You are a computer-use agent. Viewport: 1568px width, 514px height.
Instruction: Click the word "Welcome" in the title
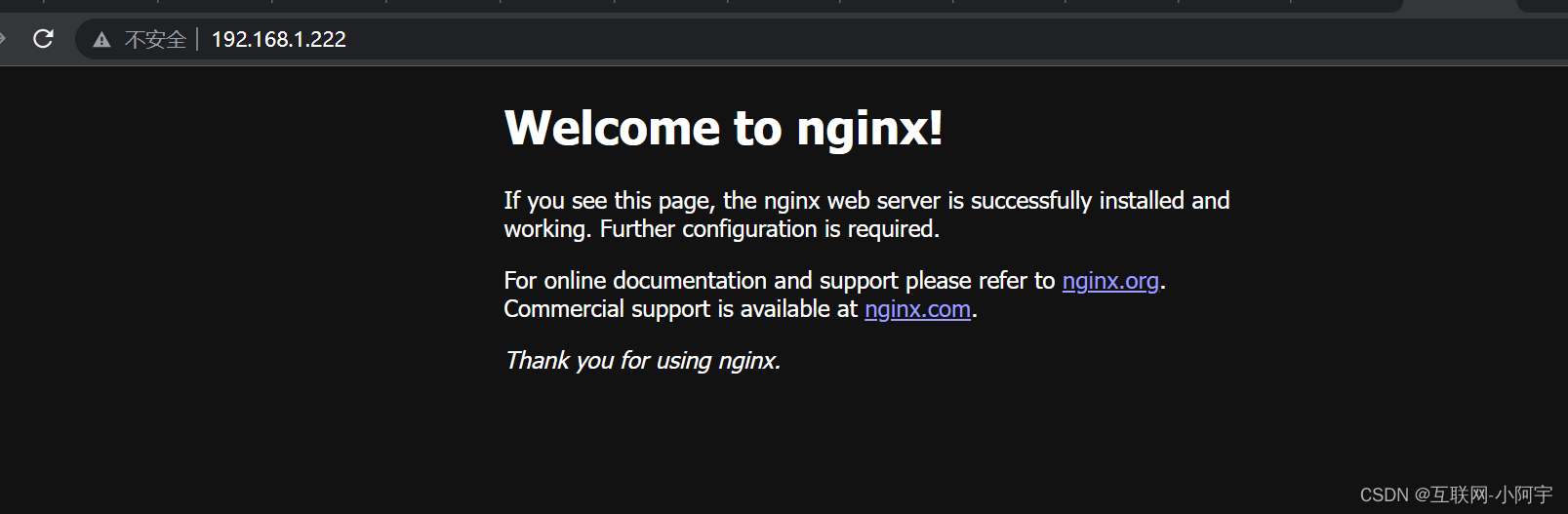(613, 128)
